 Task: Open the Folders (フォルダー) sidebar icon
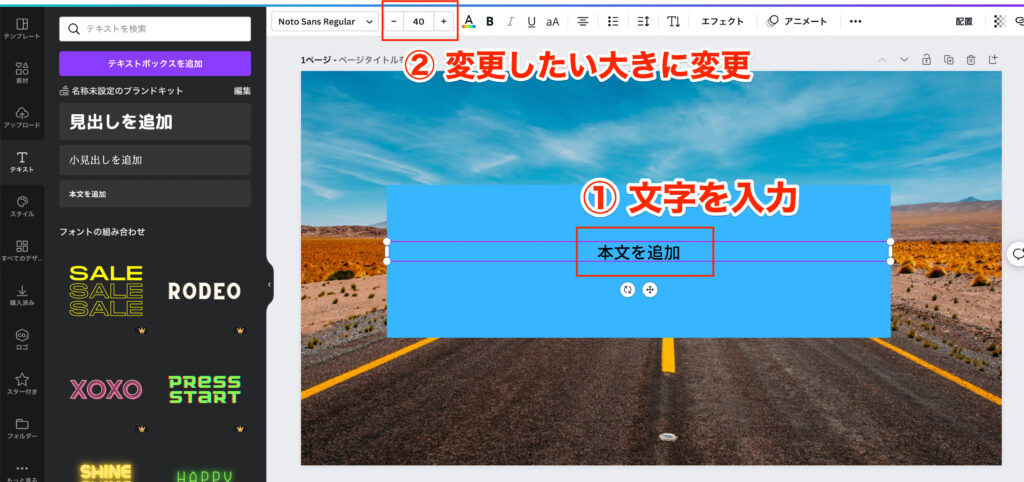(22, 428)
